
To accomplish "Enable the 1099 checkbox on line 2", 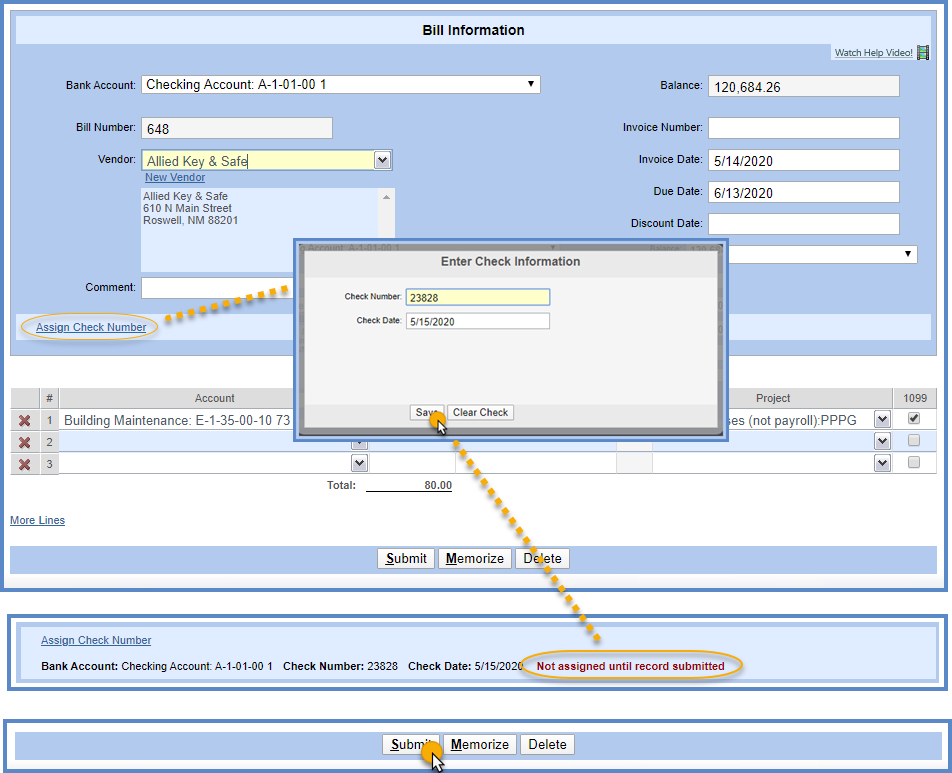I will (912, 441).
